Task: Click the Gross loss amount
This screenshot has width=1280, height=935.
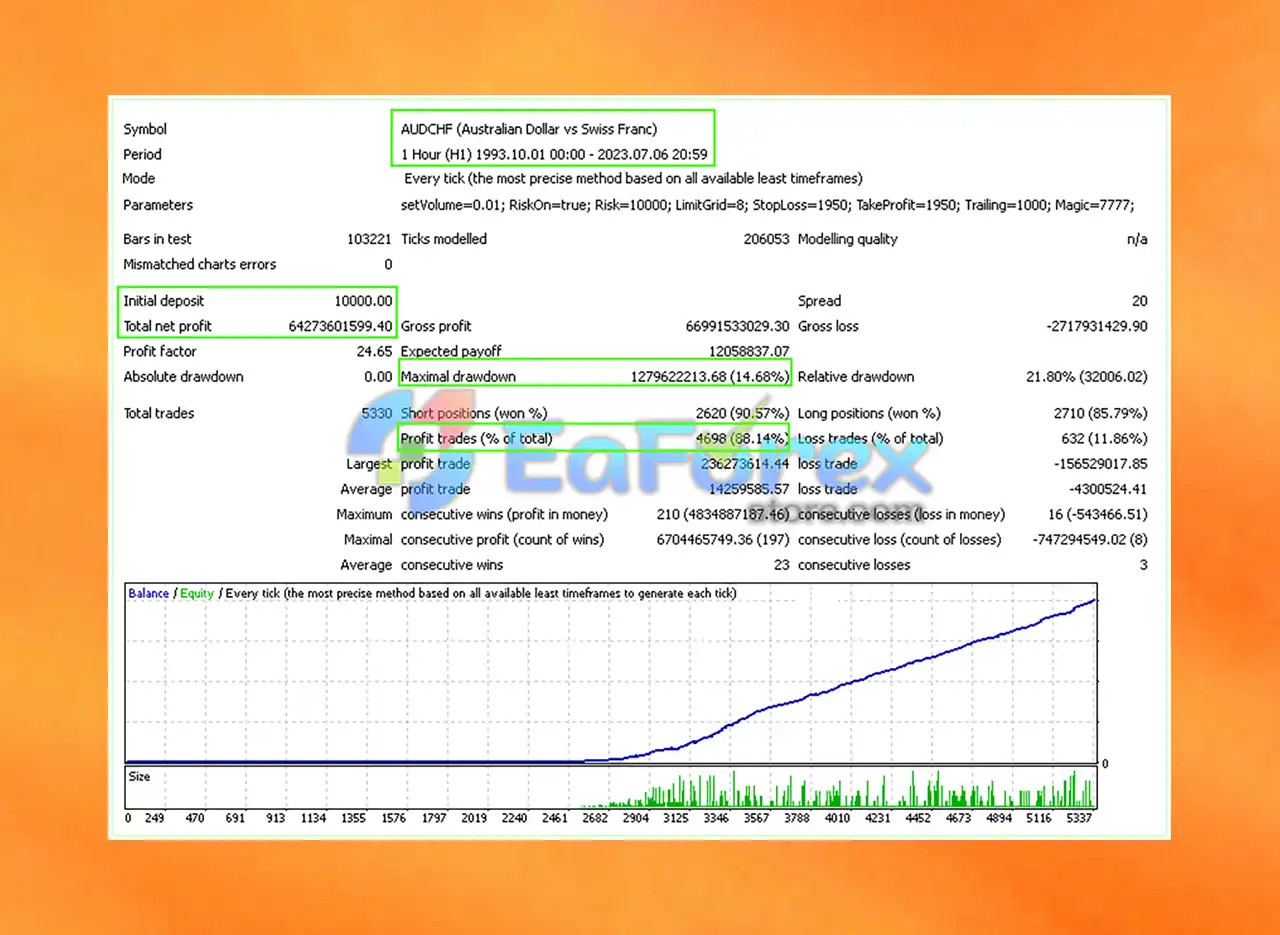Action: point(1096,326)
